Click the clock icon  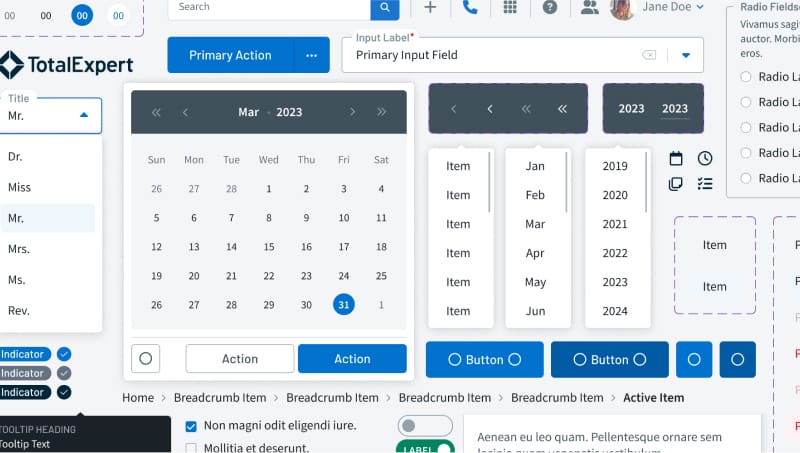(x=705, y=159)
